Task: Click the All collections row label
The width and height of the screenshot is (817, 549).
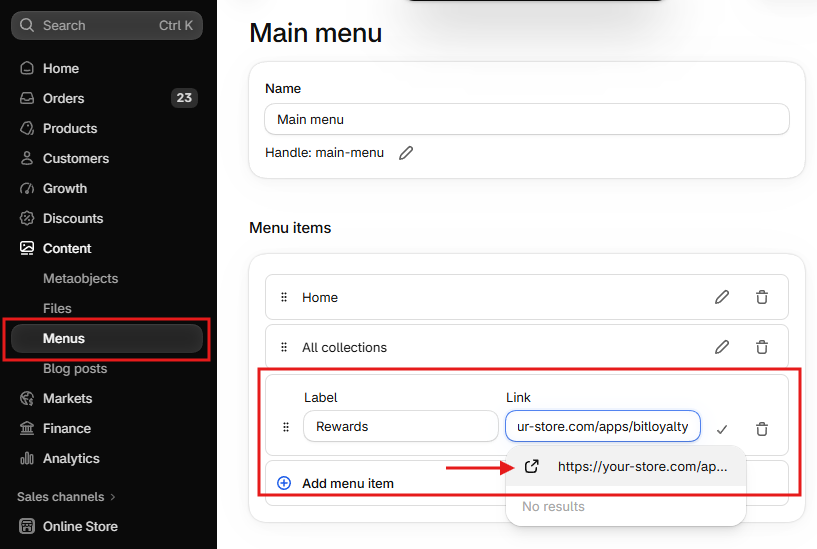Action: tap(344, 347)
